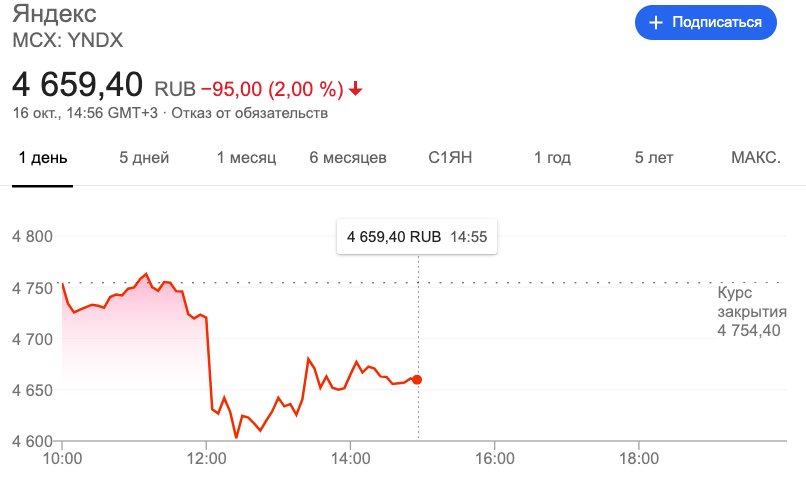This screenshot has width=806, height=489.
Task: Click the red dot marker on the chart
Action: click(417, 380)
